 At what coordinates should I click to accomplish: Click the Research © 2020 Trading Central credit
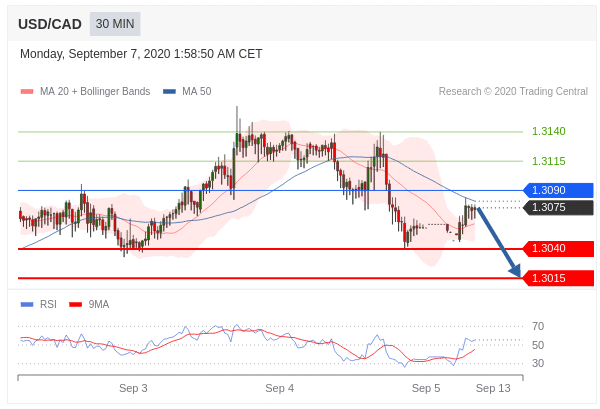[x=513, y=91]
